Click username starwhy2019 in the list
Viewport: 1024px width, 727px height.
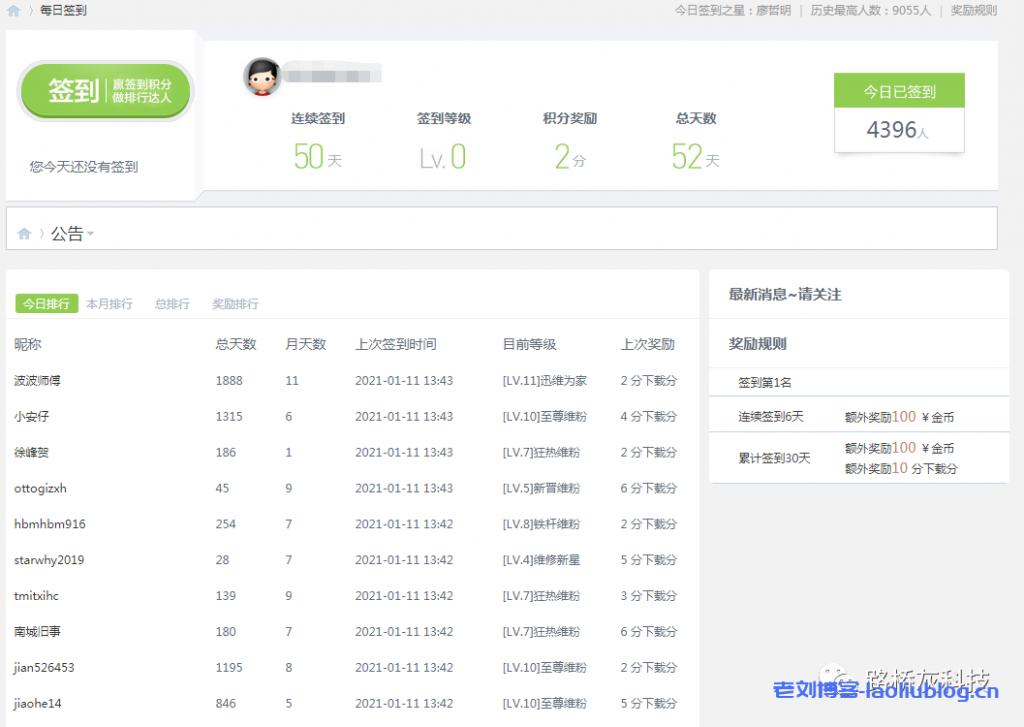tap(49, 560)
